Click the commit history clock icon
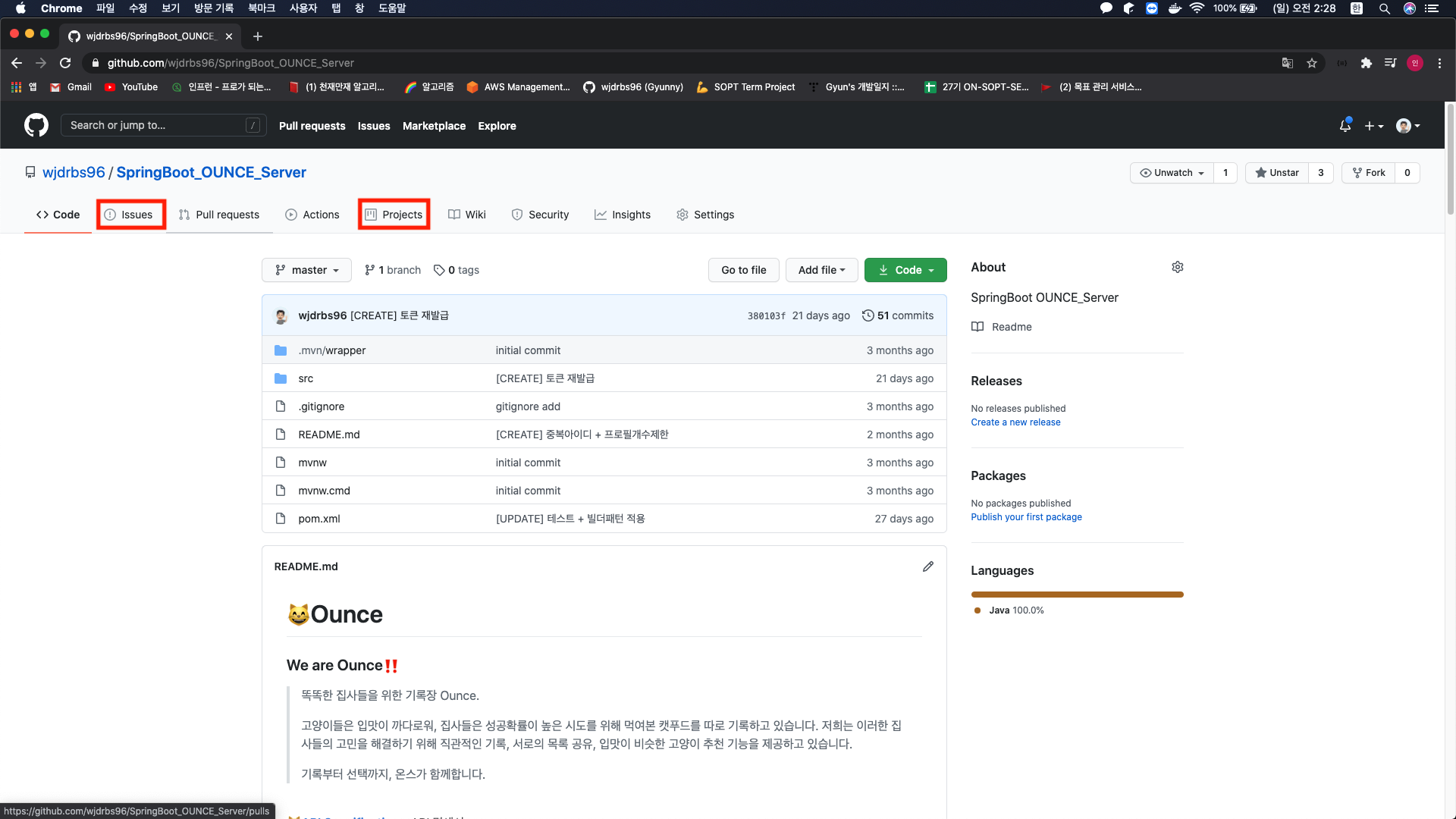The width and height of the screenshot is (1456, 819). 868,315
